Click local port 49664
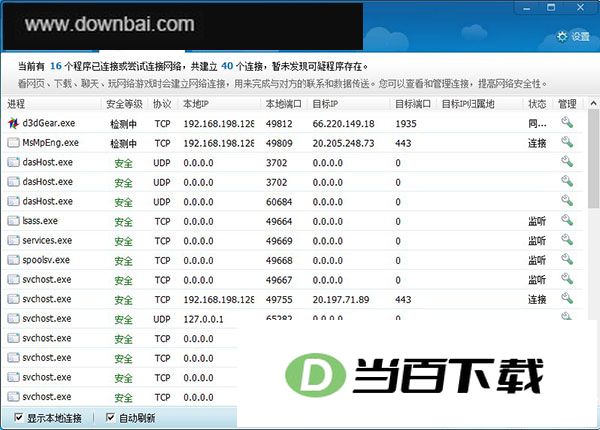The image size is (600, 430). pyautogui.click(x=279, y=222)
